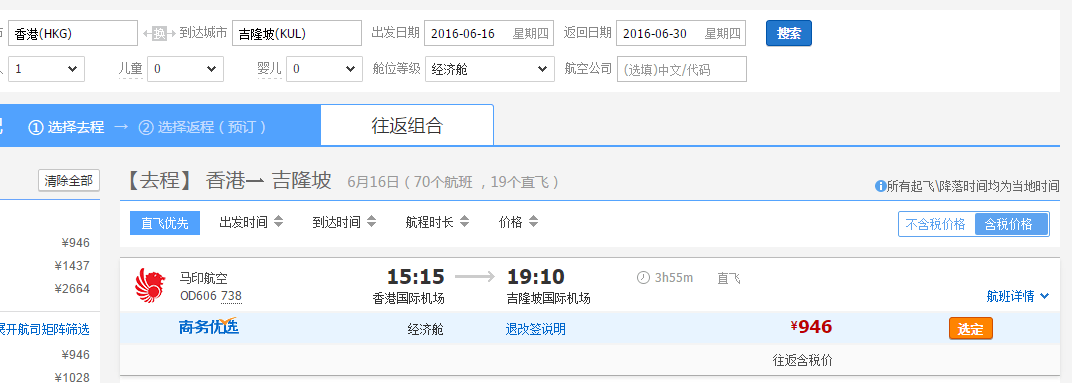Click the 航空公司 optional input field
The image size is (1072, 383).
click(x=682, y=69)
